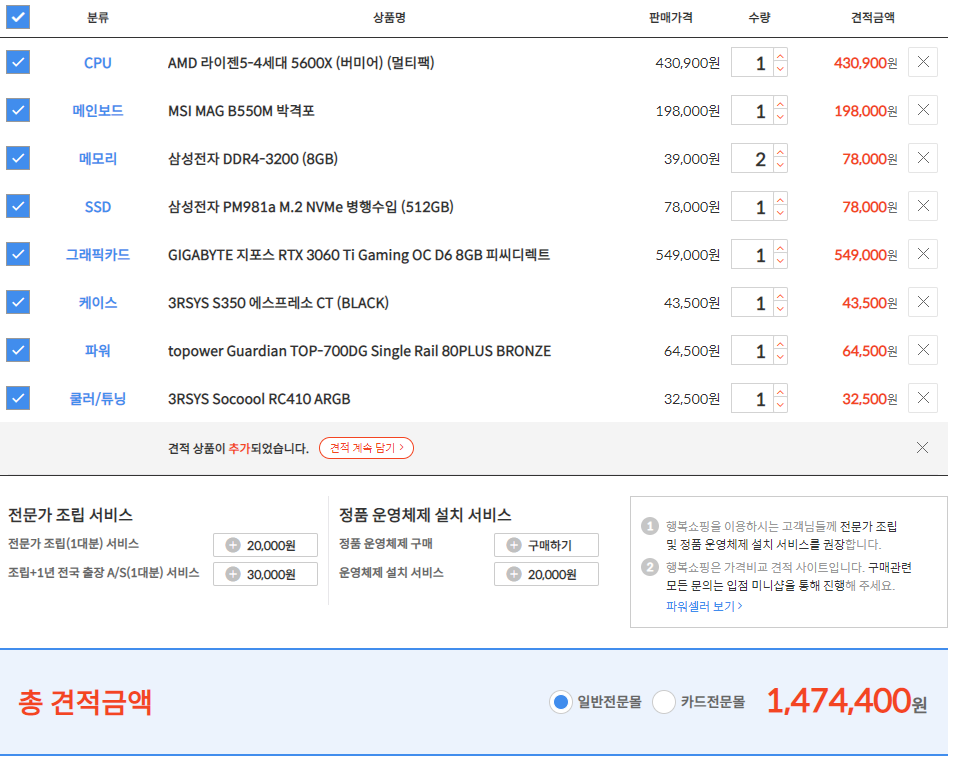This screenshot has height=761, width=954.
Task: Increase 메모리 quantity with up arrow
Action: pos(780,151)
